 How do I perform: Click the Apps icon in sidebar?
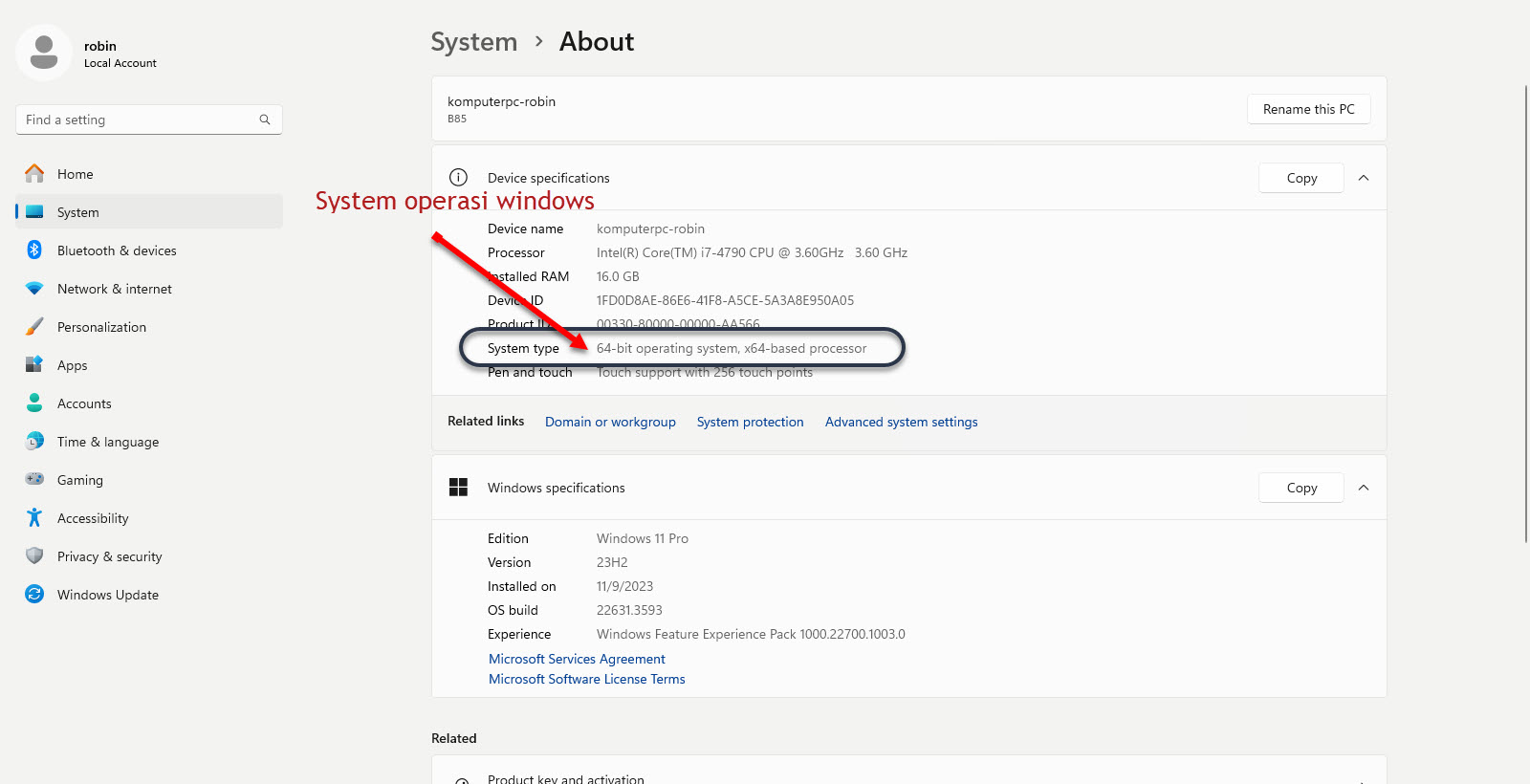tap(34, 365)
